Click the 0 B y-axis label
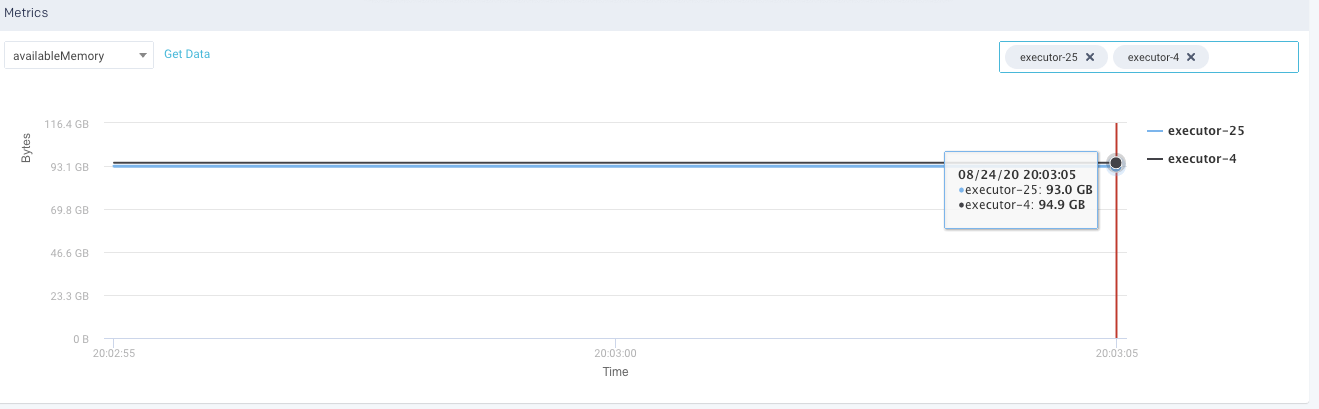1319x409 pixels. click(x=80, y=339)
